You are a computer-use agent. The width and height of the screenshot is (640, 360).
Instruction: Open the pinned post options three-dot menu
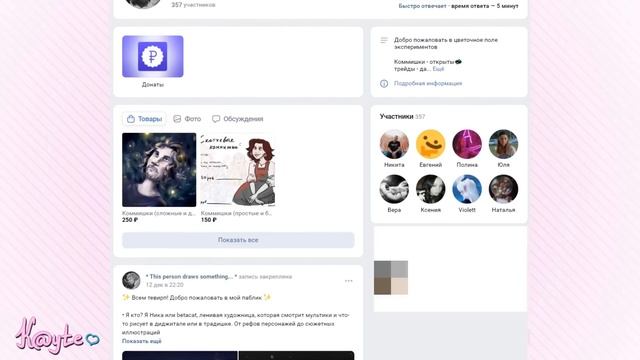[x=348, y=281]
